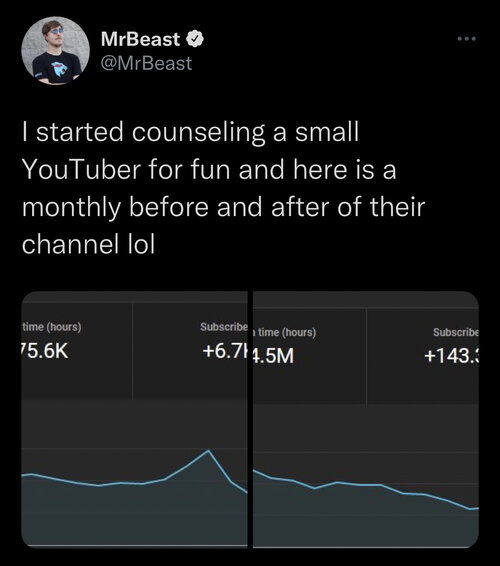Screen dimensions: 500x566
Task: Select the +6.7K subscribers card
Action: 190,351
